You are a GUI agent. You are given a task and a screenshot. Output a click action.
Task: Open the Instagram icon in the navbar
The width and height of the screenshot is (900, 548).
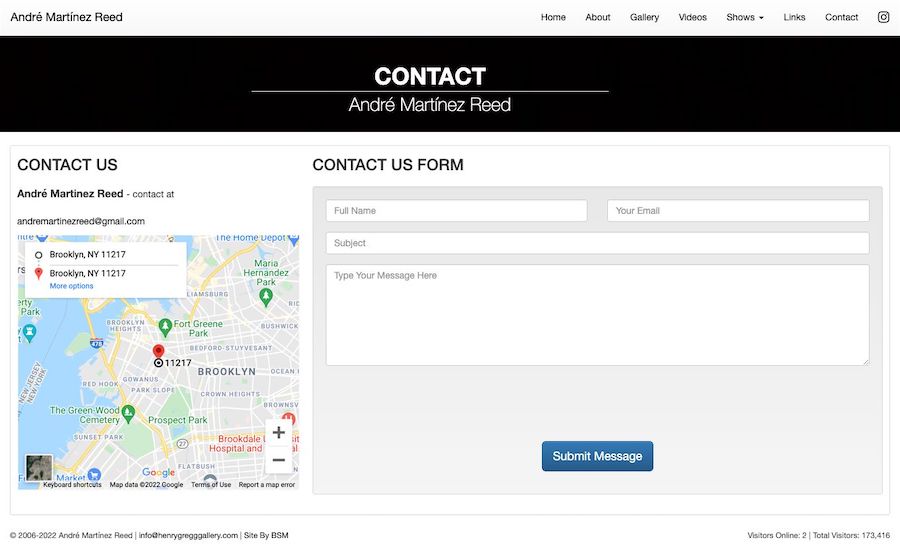883,17
